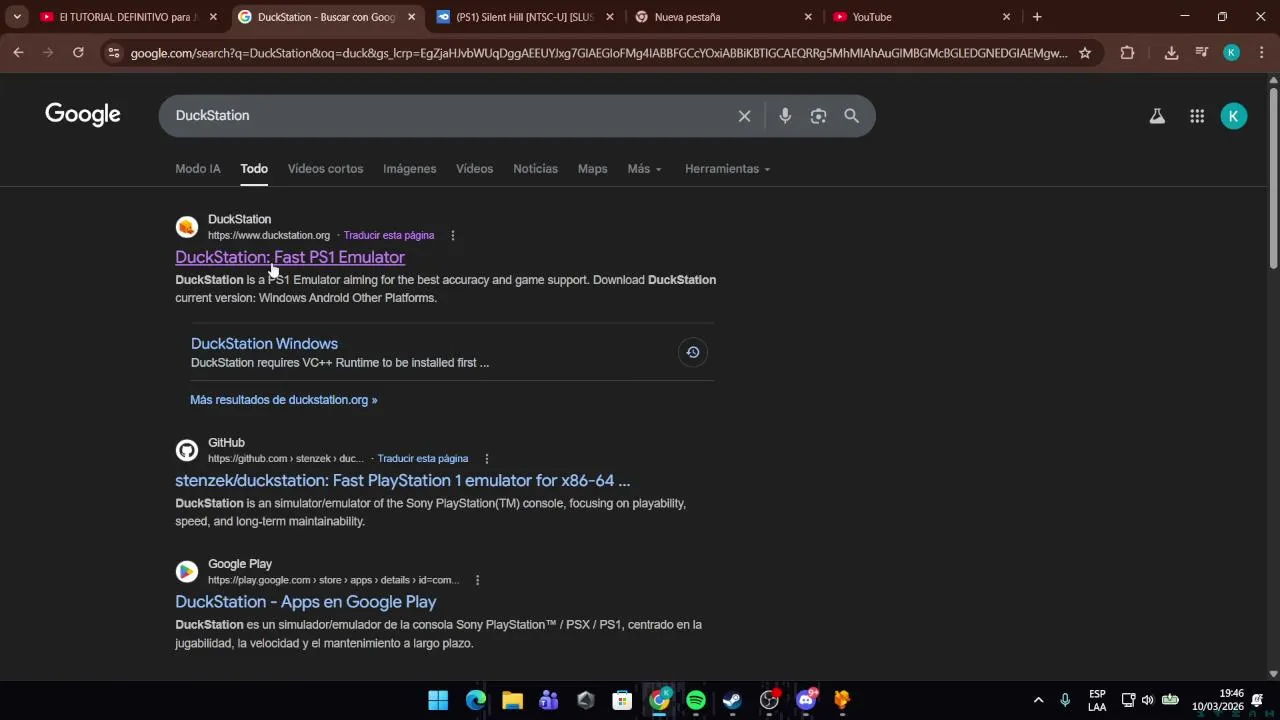Open the notifications bell in system tray

[x=1257, y=700]
